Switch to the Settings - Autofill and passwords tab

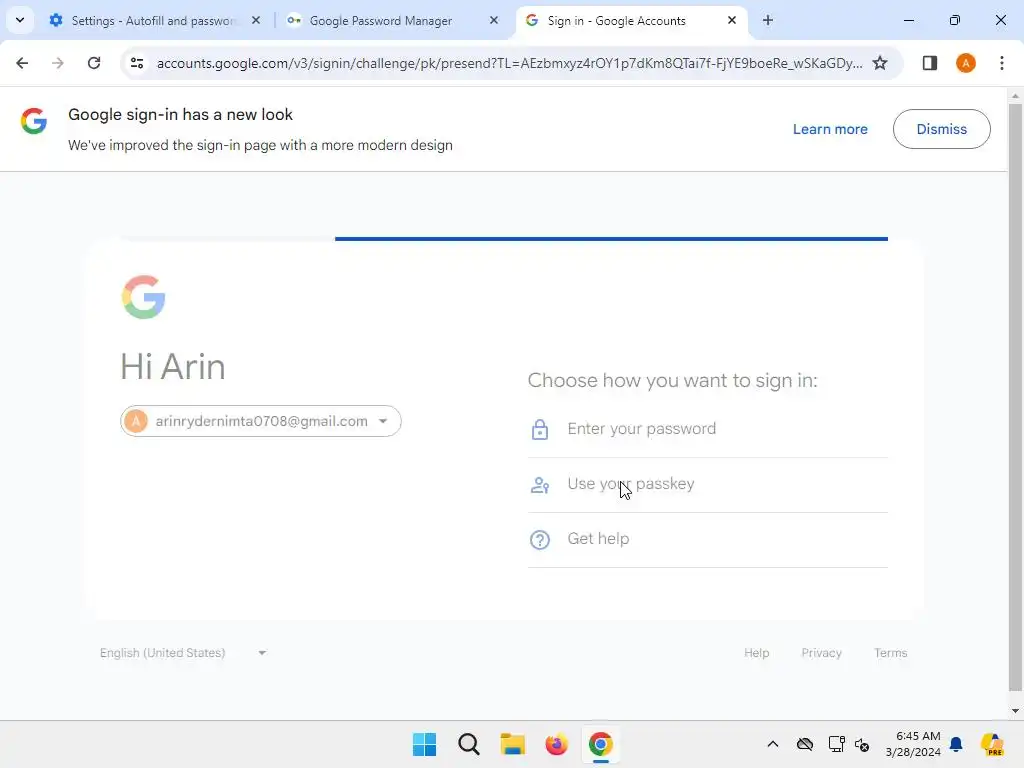153,21
